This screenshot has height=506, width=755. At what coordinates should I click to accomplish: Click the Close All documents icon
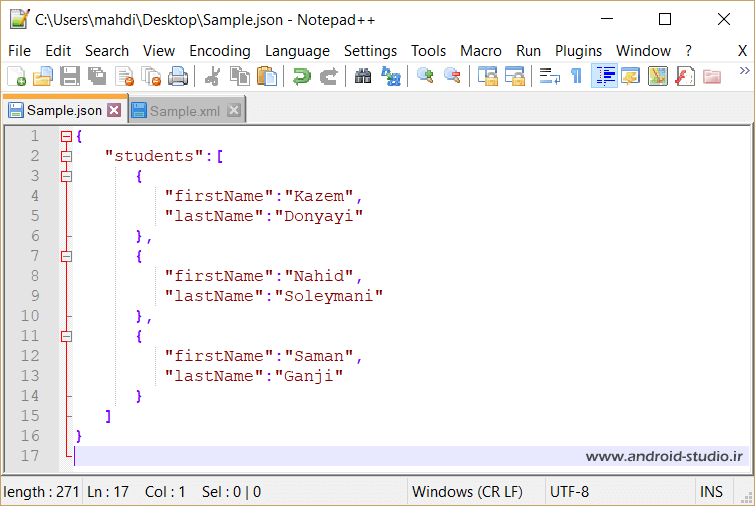pyautogui.click(x=151, y=77)
